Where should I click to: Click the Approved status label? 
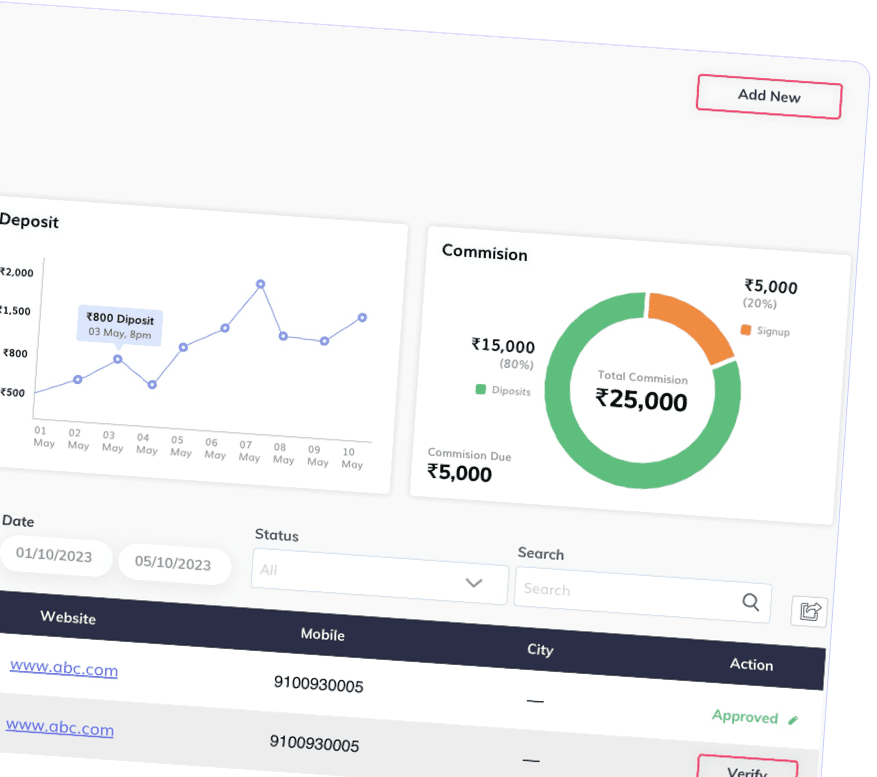(745, 717)
